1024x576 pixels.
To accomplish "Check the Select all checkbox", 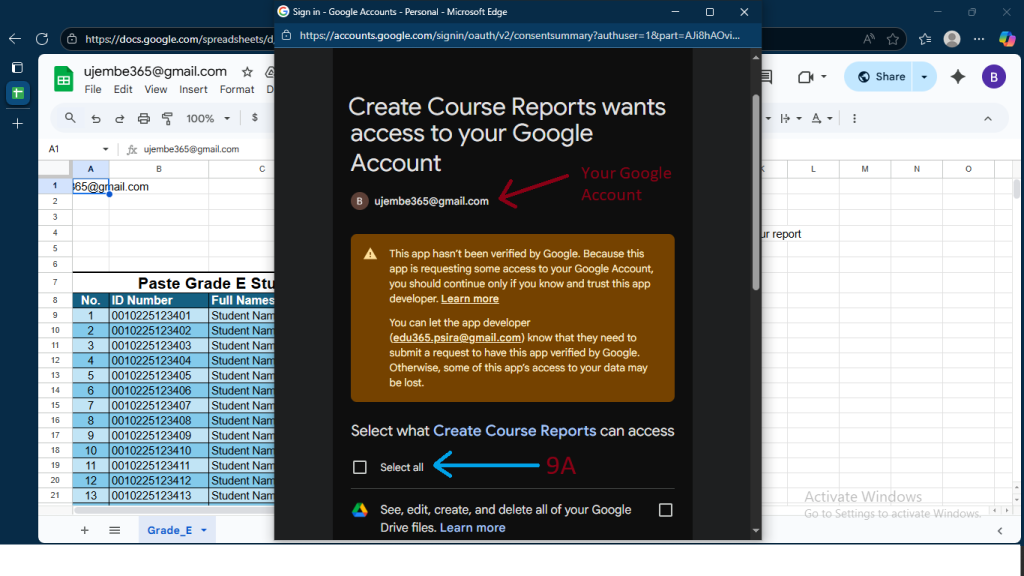I will [x=360, y=467].
